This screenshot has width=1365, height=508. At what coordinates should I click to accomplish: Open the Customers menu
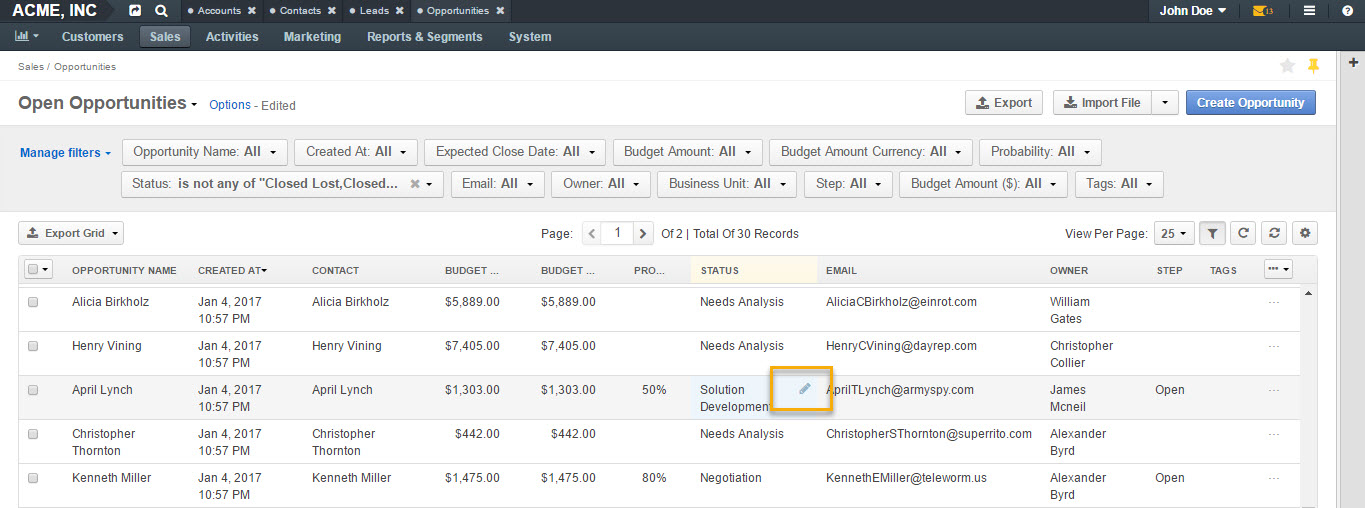tap(92, 37)
